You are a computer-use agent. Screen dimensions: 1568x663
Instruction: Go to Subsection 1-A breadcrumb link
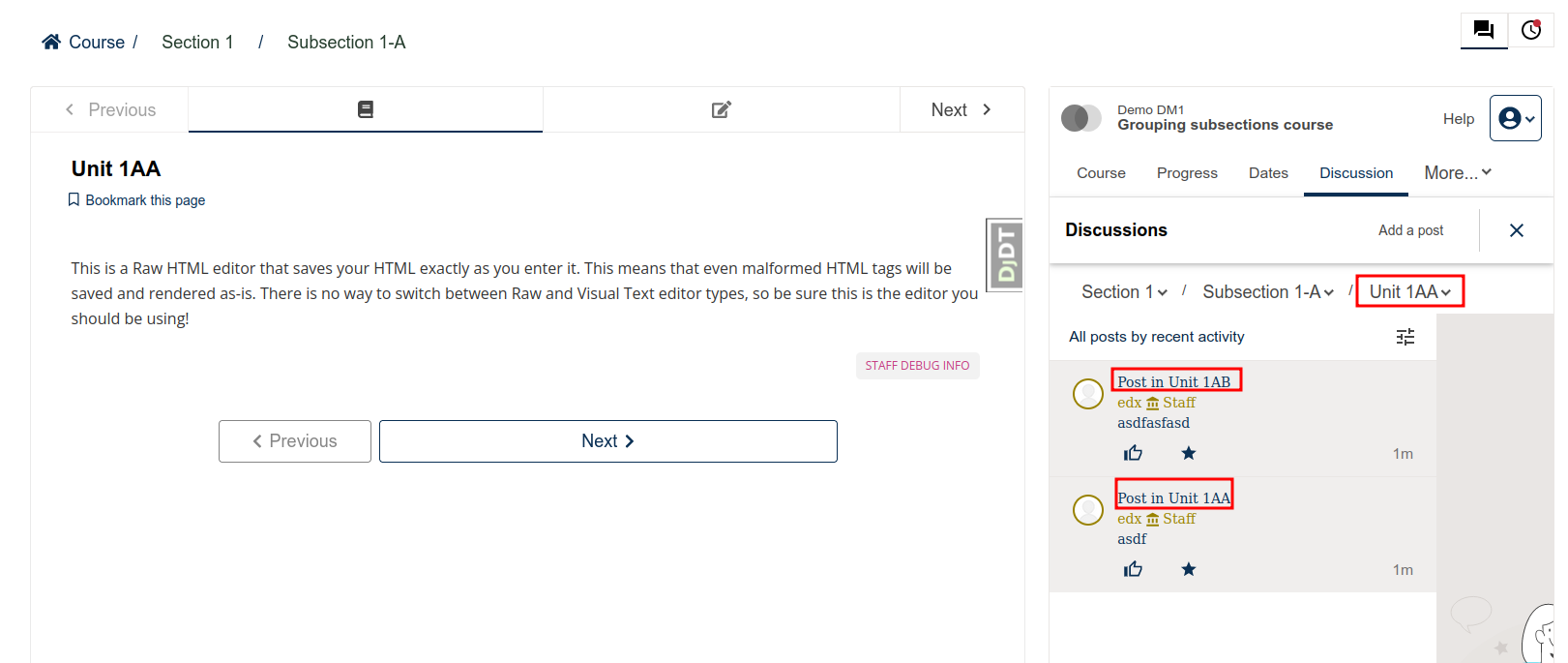[346, 43]
